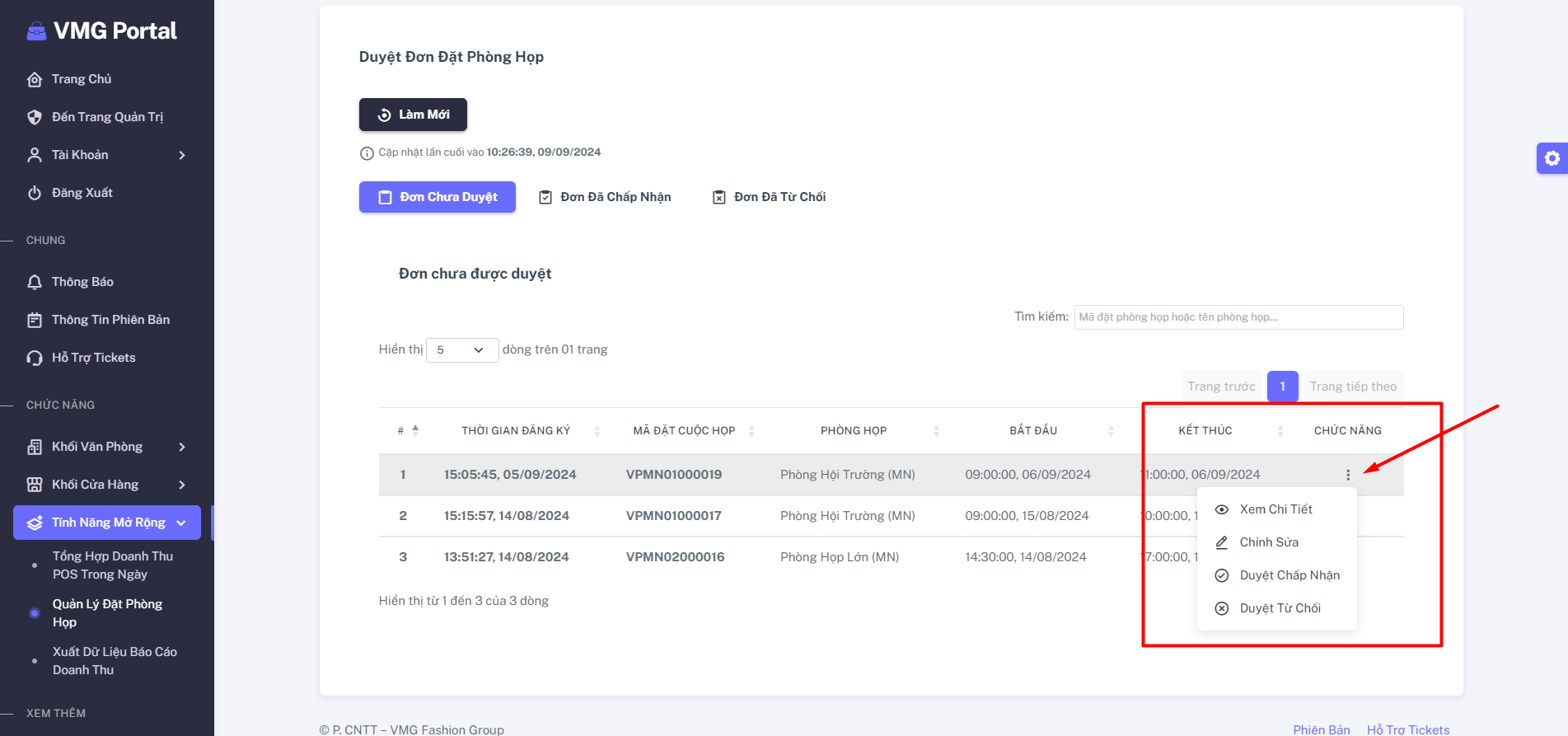This screenshot has width=1568, height=736.
Task: Choose Chỉnh Sửa from context menu
Action: (x=1276, y=542)
